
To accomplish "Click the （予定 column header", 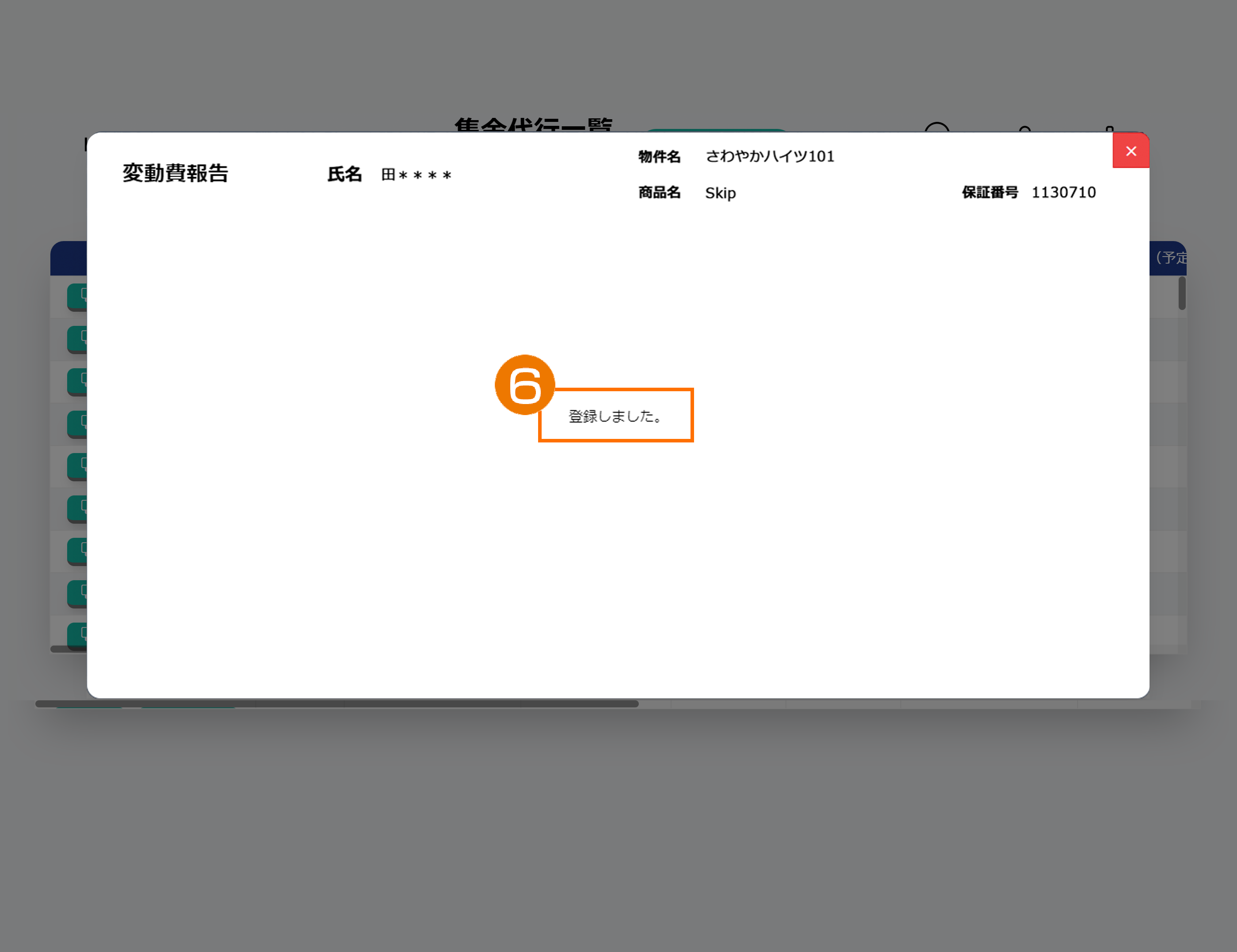I will [1170, 258].
